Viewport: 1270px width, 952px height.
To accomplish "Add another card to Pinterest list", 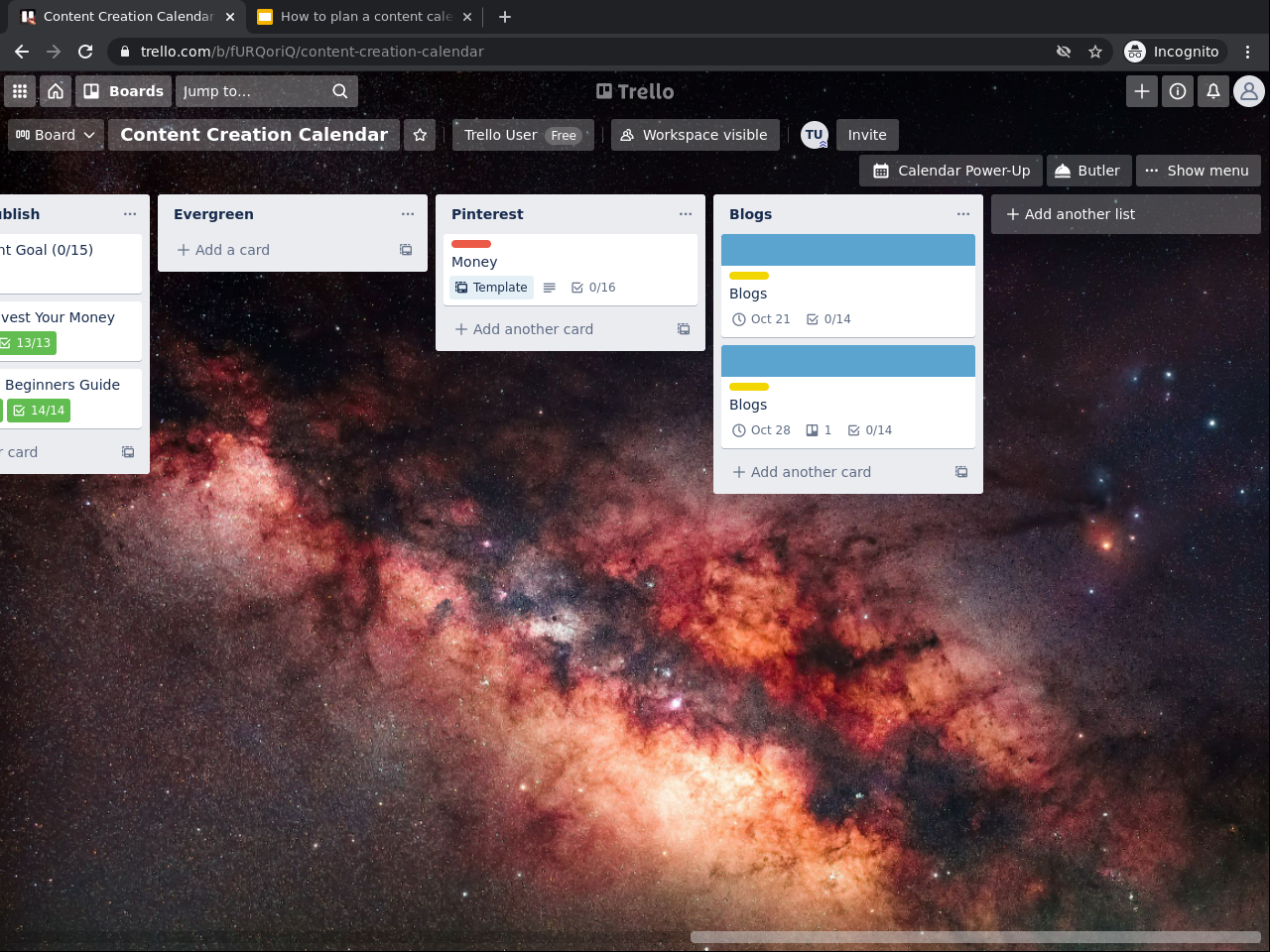I will click(561, 329).
